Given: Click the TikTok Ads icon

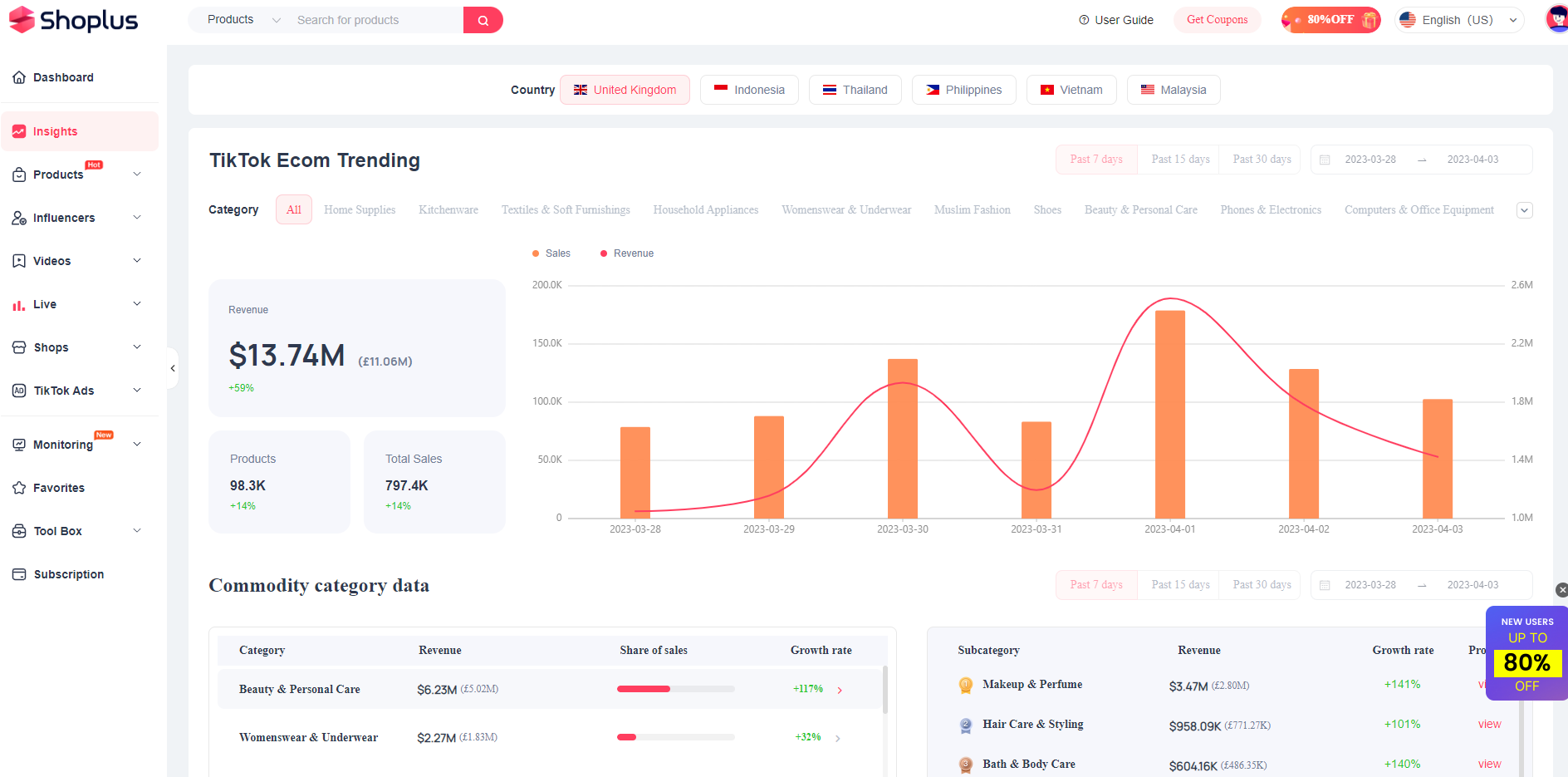Looking at the screenshot, I should coord(19,391).
